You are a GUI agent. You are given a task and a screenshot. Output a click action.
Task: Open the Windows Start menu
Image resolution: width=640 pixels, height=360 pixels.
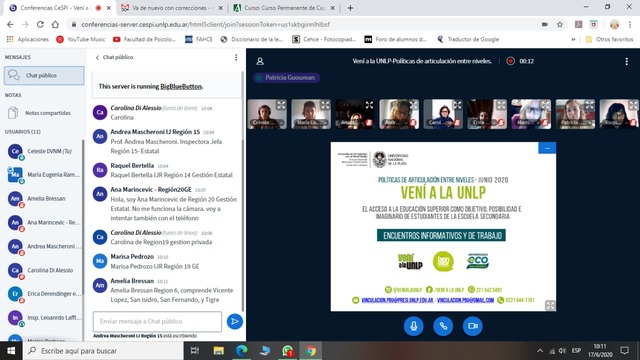[x=11, y=351]
